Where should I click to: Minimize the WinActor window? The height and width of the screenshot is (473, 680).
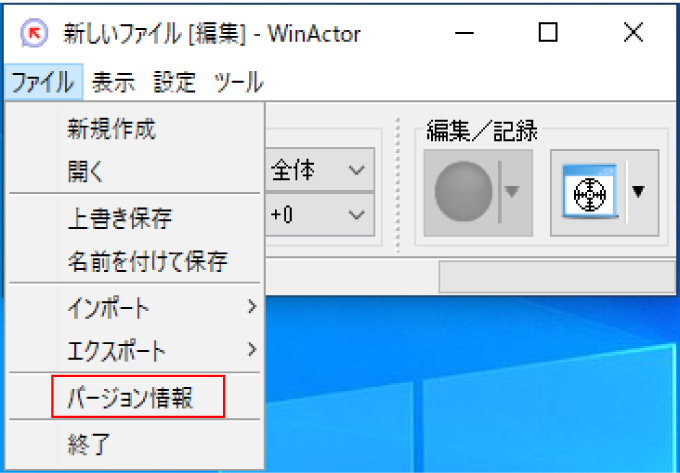(x=464, y=33)
